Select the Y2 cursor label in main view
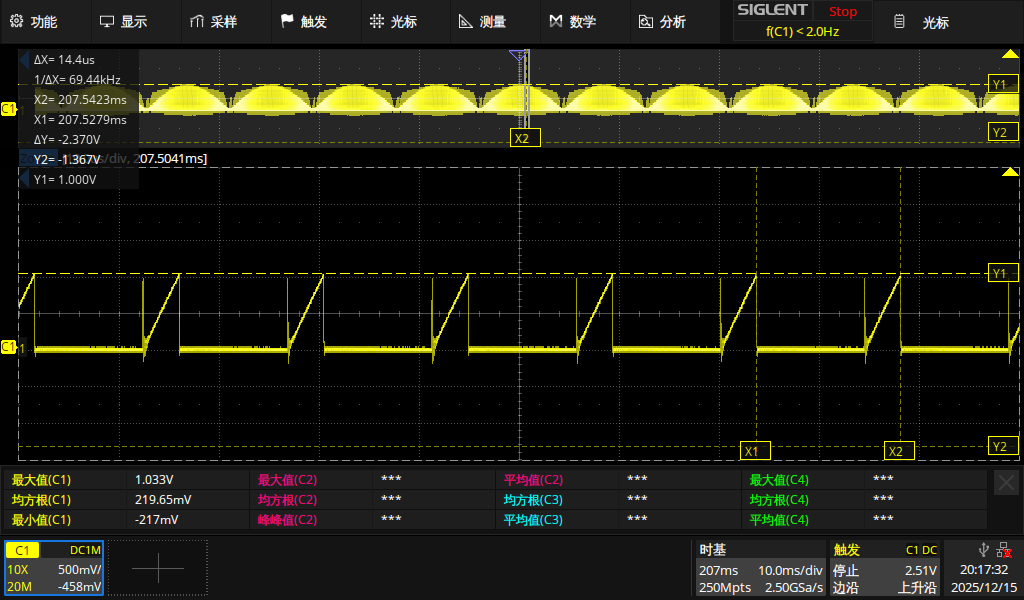Image resolution: width=1024 pixels, height=600 pixels. pos(1002,446)
